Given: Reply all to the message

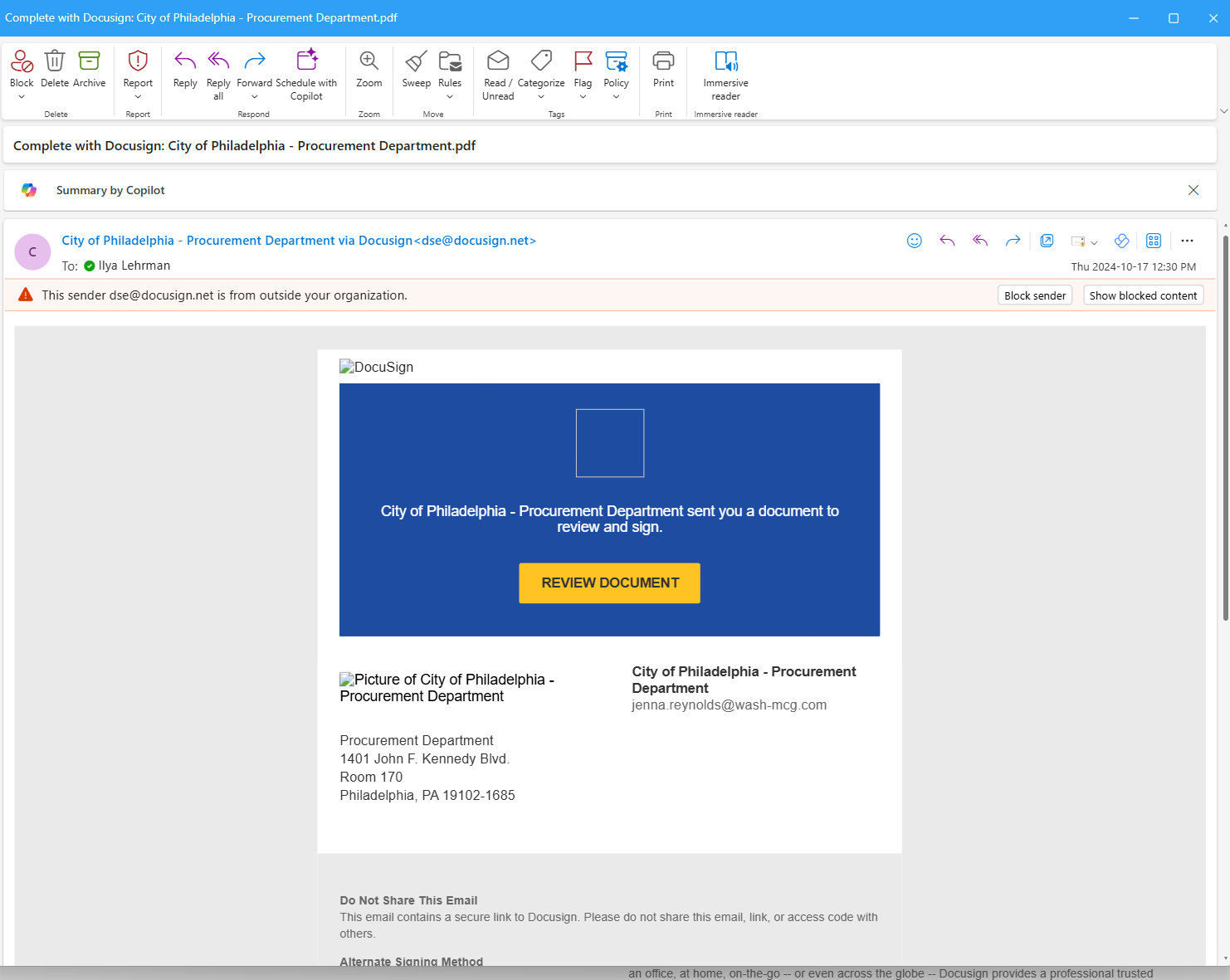Looking at the screenshot, I should point(217,75).
